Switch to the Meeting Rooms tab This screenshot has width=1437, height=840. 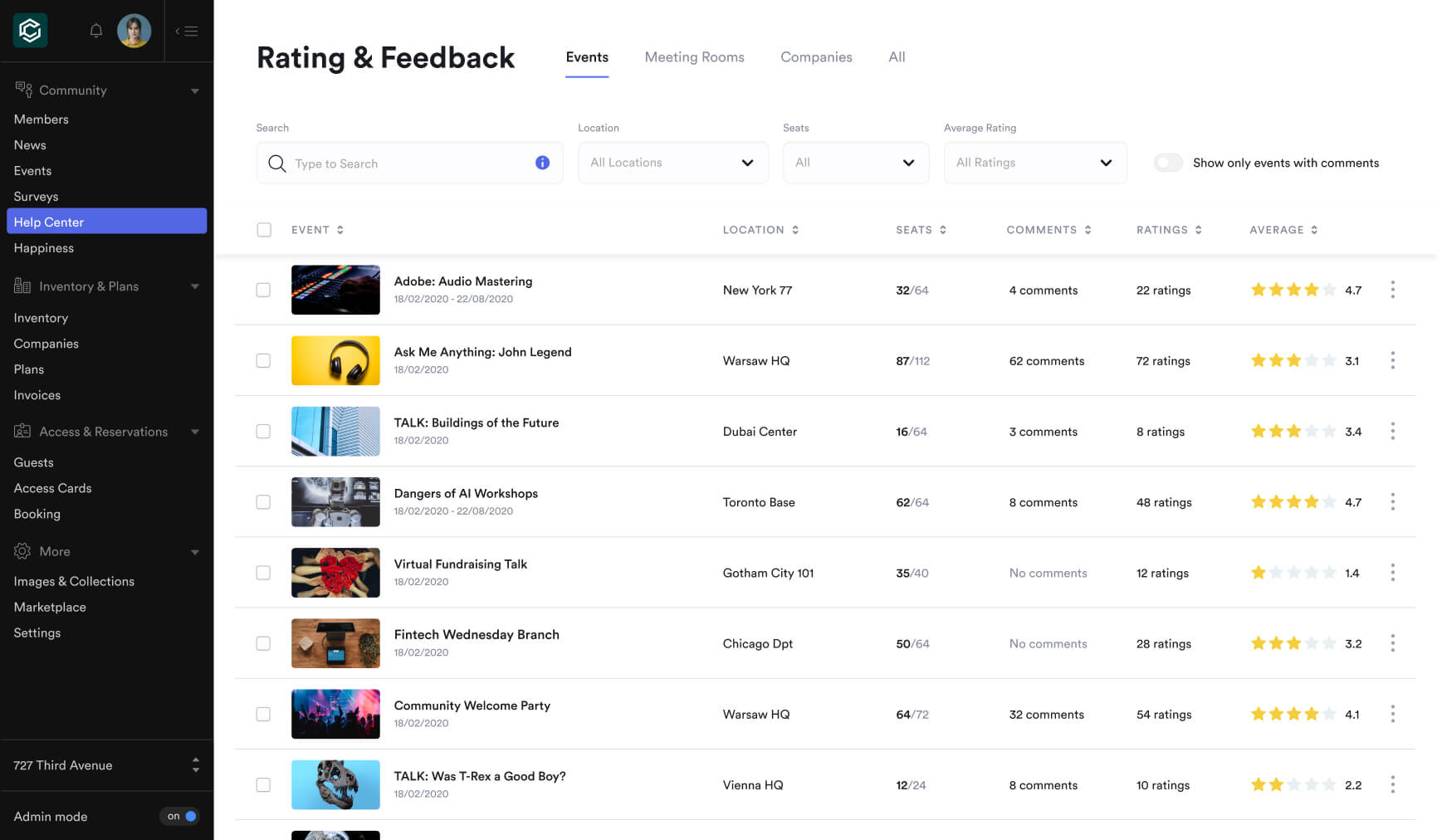tap(694, 57)
